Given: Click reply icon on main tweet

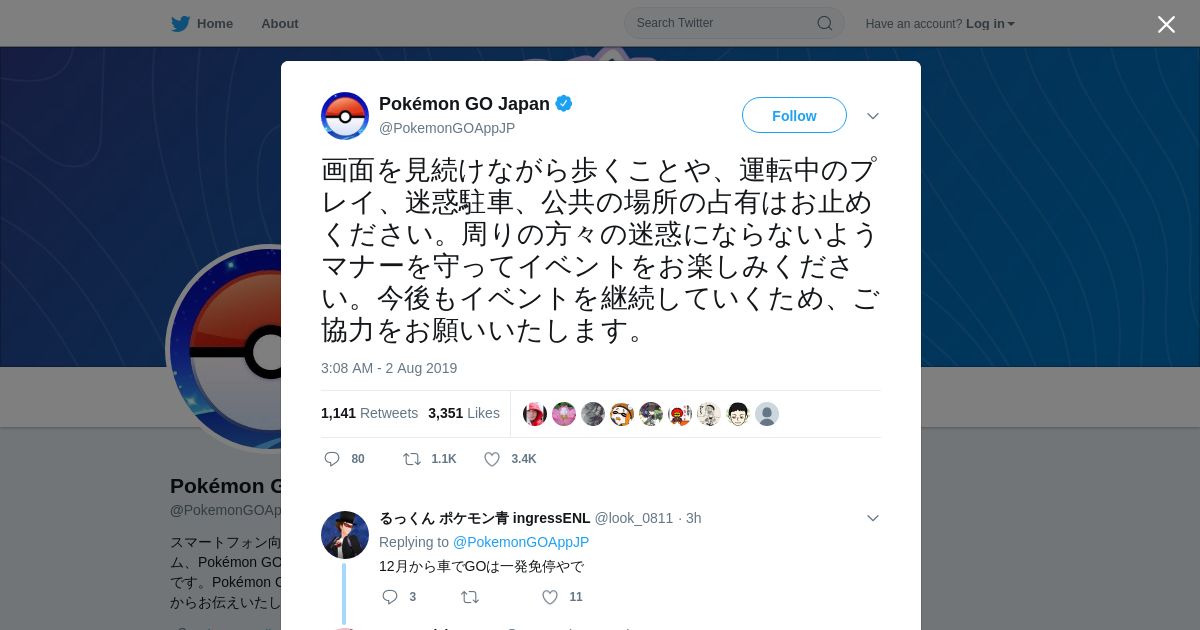Looking at the screenshot, I should [332, 459].
